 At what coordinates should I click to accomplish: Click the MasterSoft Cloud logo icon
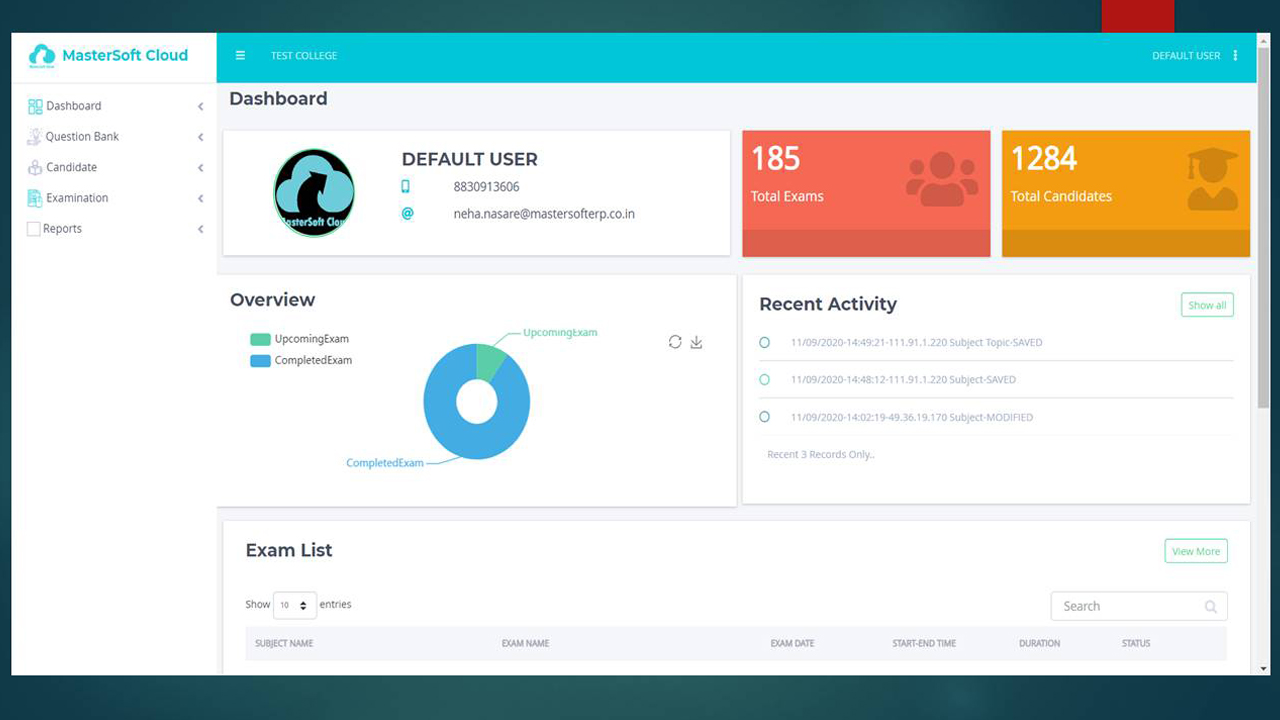pyautogui.click(x=42, y=56)
